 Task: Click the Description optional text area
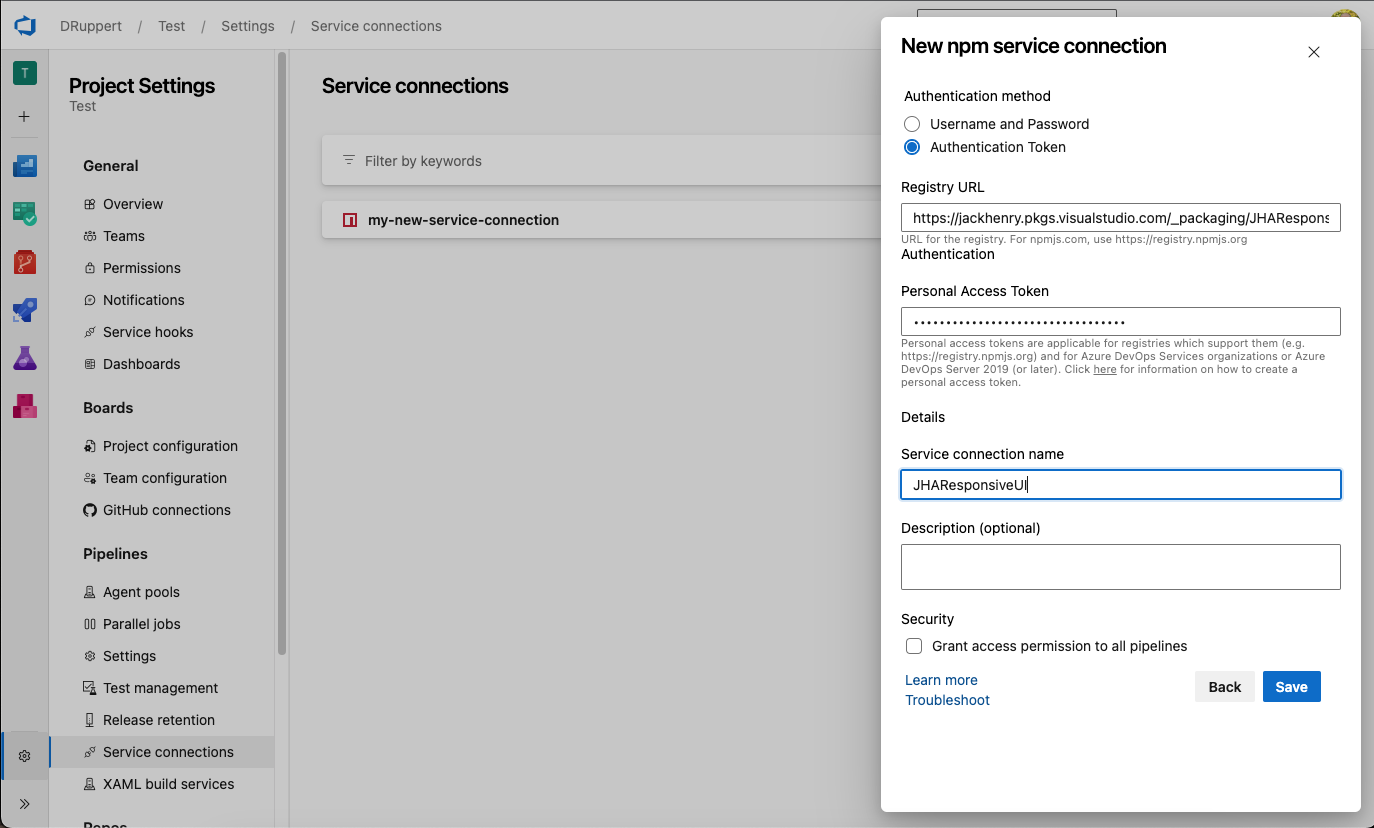[x=1120, y=567]
